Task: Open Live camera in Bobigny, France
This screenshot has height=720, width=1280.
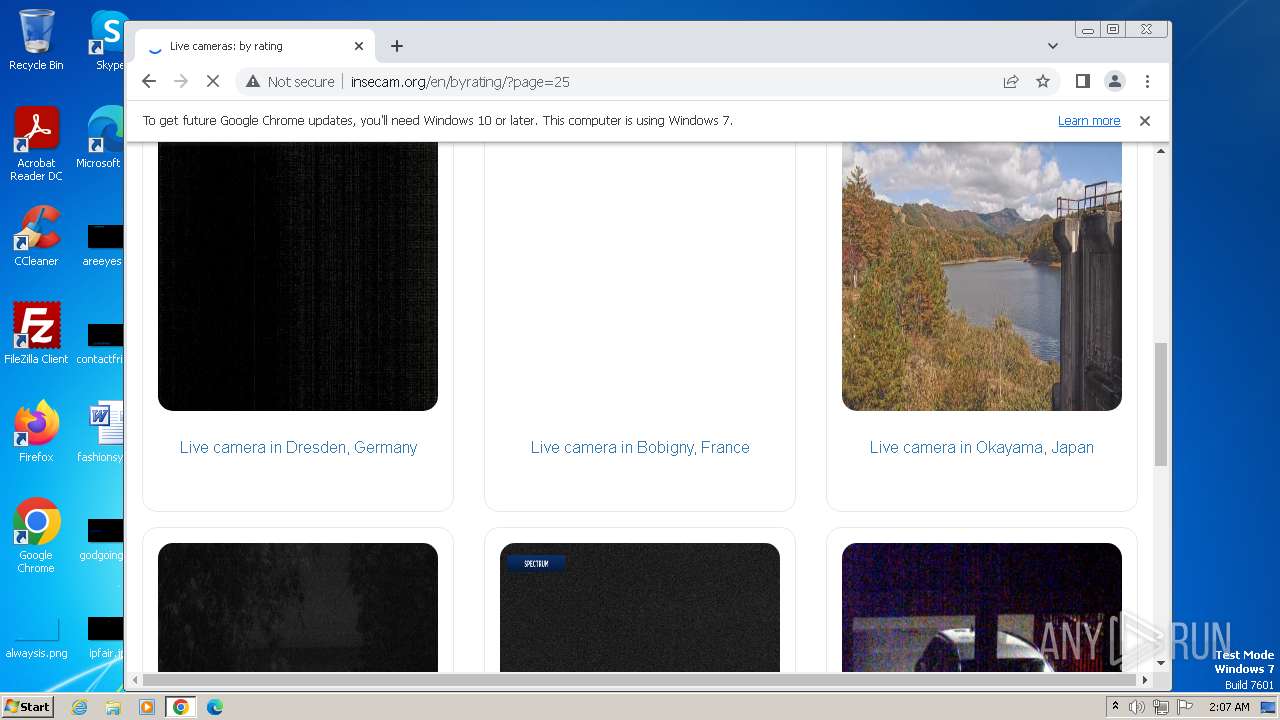Action: [x=640, y=447]
